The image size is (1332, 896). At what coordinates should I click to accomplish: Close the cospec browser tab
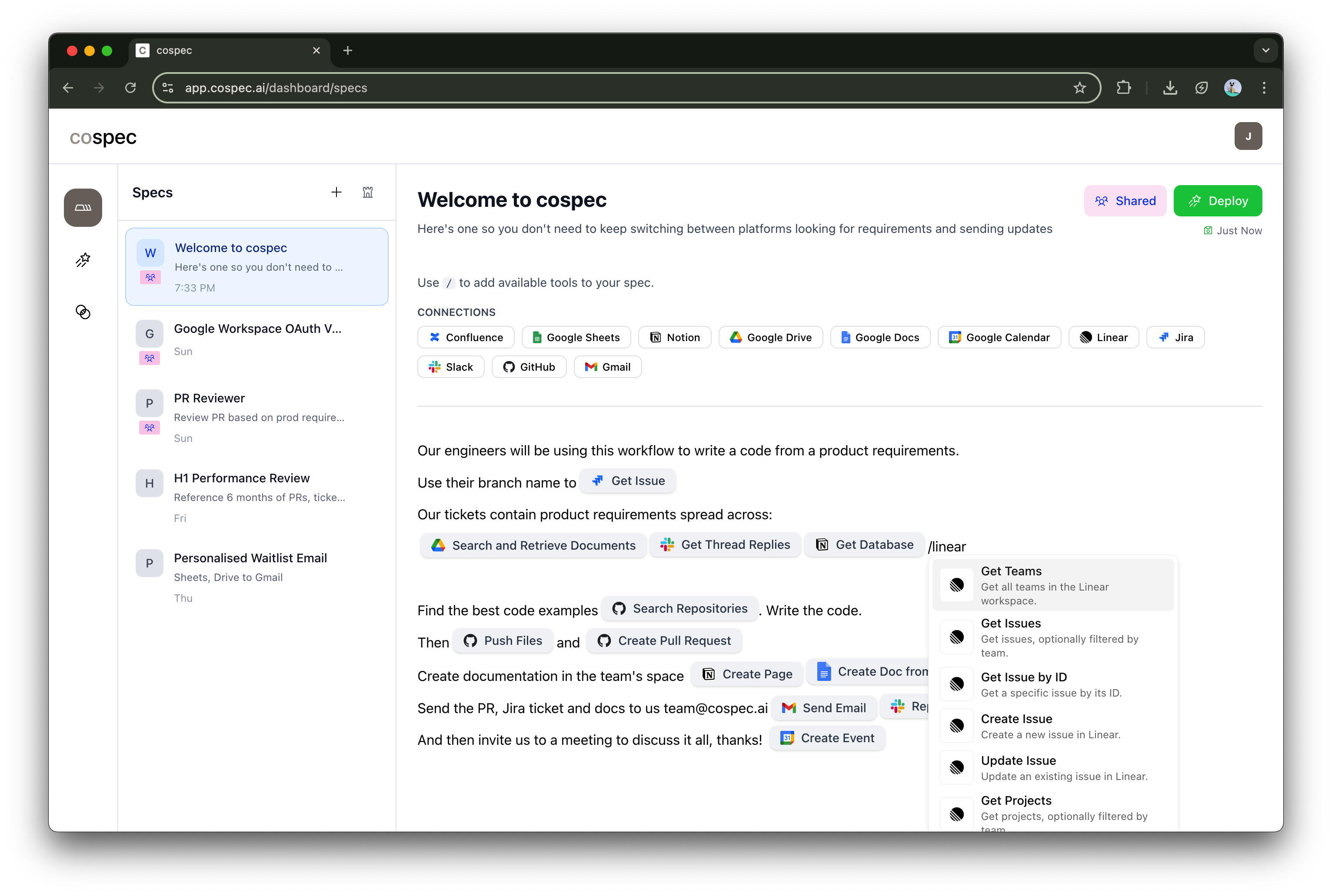tap(316, 50)
